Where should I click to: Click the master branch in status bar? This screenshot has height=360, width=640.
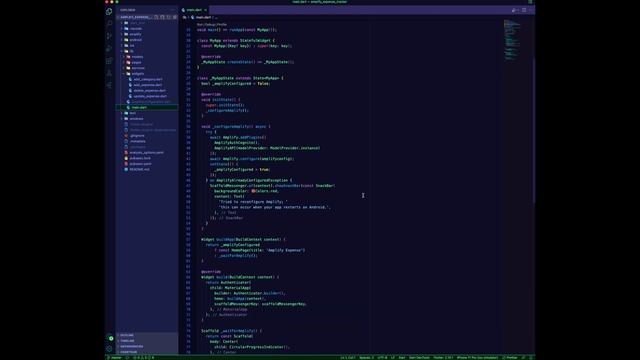coord(115,358)
